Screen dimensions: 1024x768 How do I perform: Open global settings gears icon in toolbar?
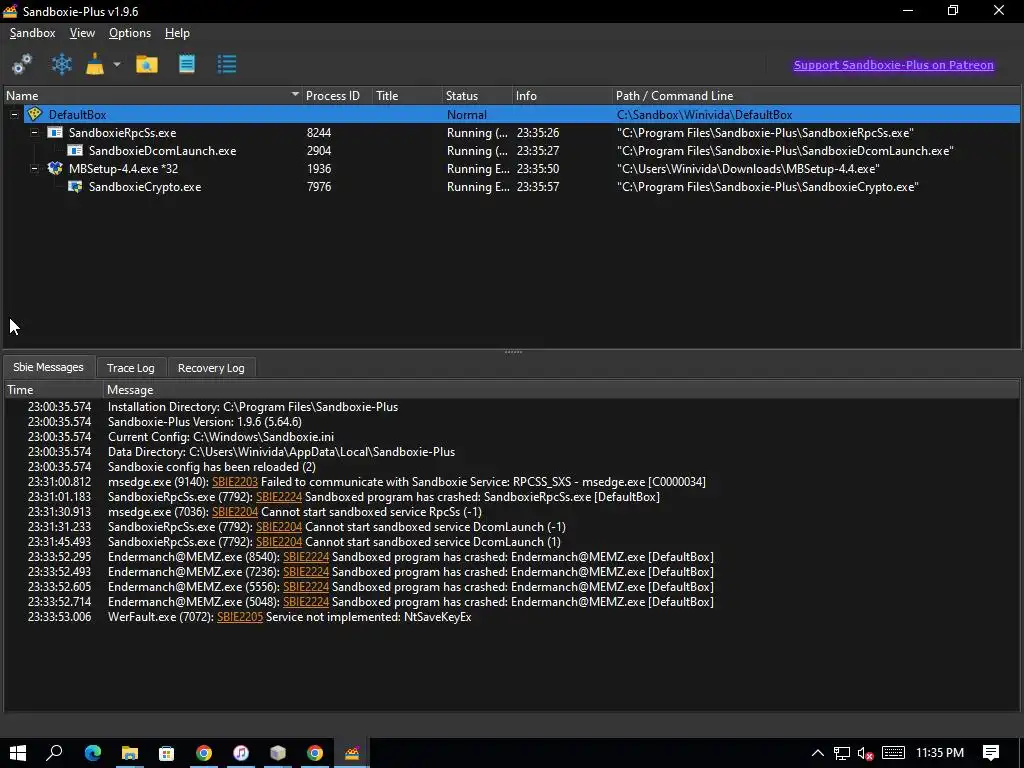(x=22, y=64)
